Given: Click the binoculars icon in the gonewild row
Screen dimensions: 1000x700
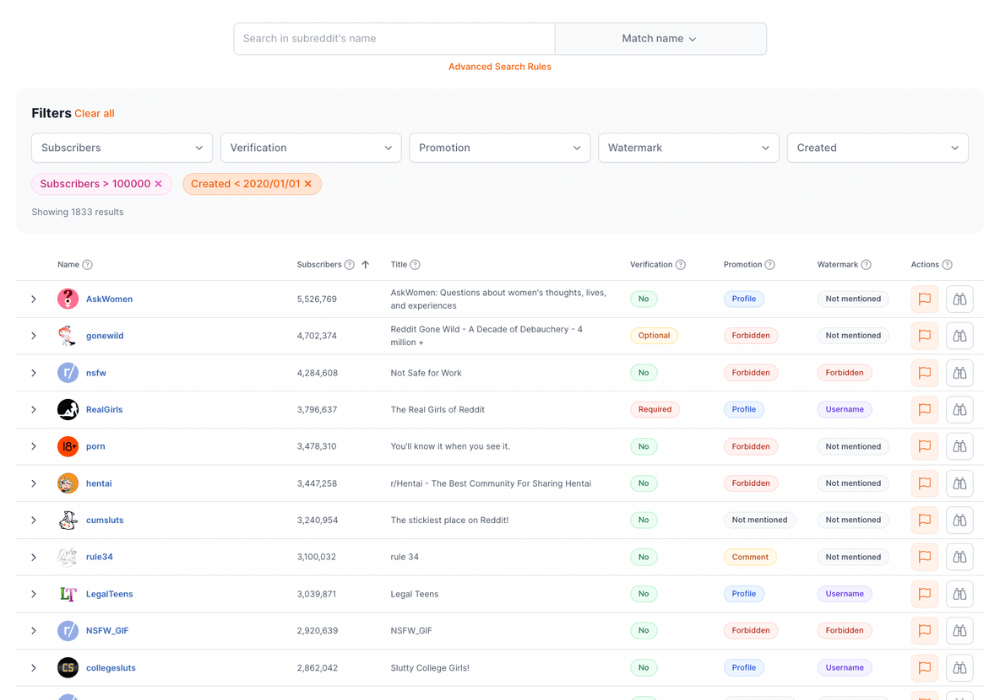Looking at the screenshot, I should pyautogui.click(x=959, y=336).
